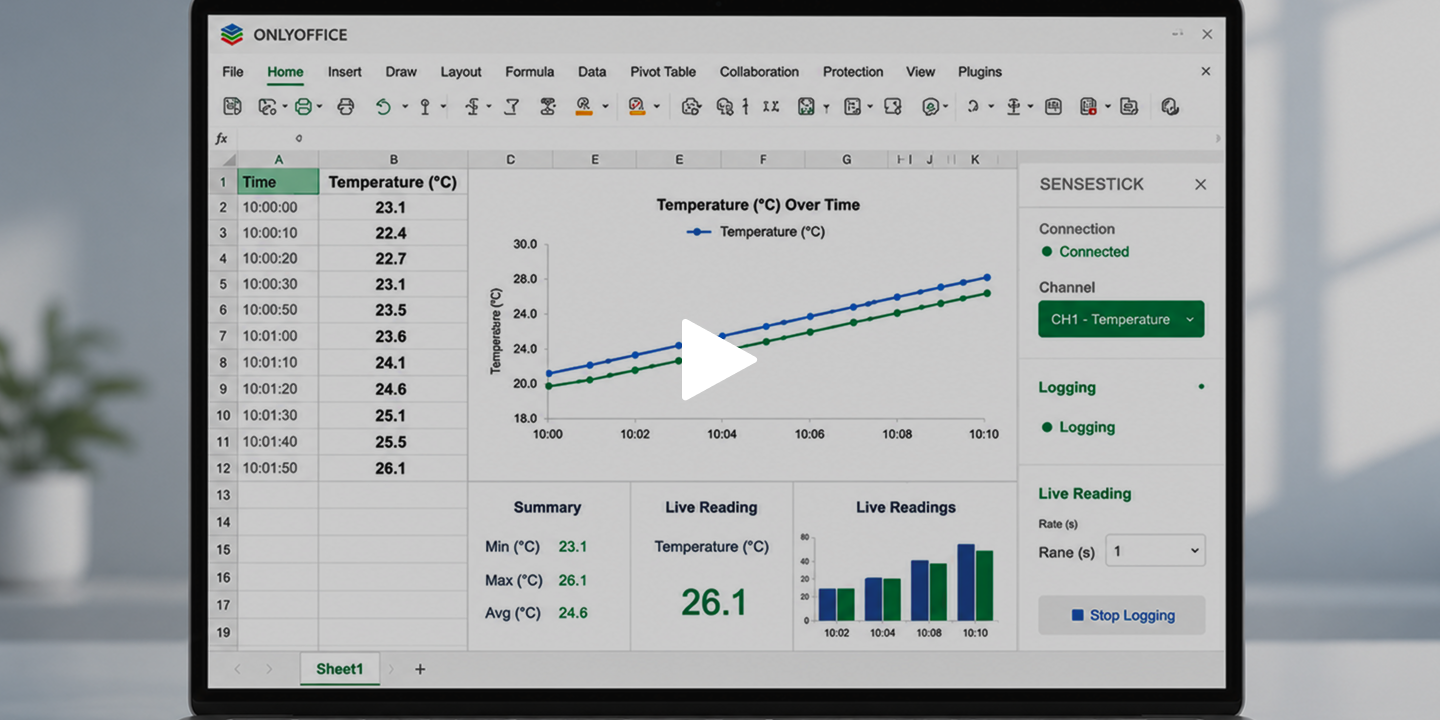Image resolution: width=1440 pixels, height=720 pixels.
Task: Click the green printer icon in the toolbar
Action: pyautogui.click(x=303, y=106)
